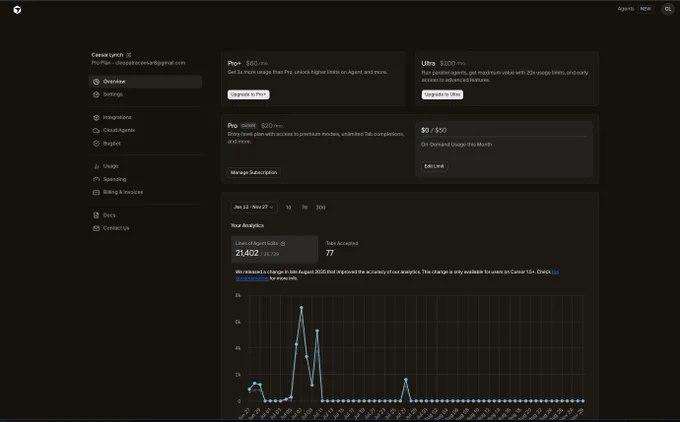Open the CL profile avatar menu
This screenshot has width=680, height=422.
click(667, 9)
